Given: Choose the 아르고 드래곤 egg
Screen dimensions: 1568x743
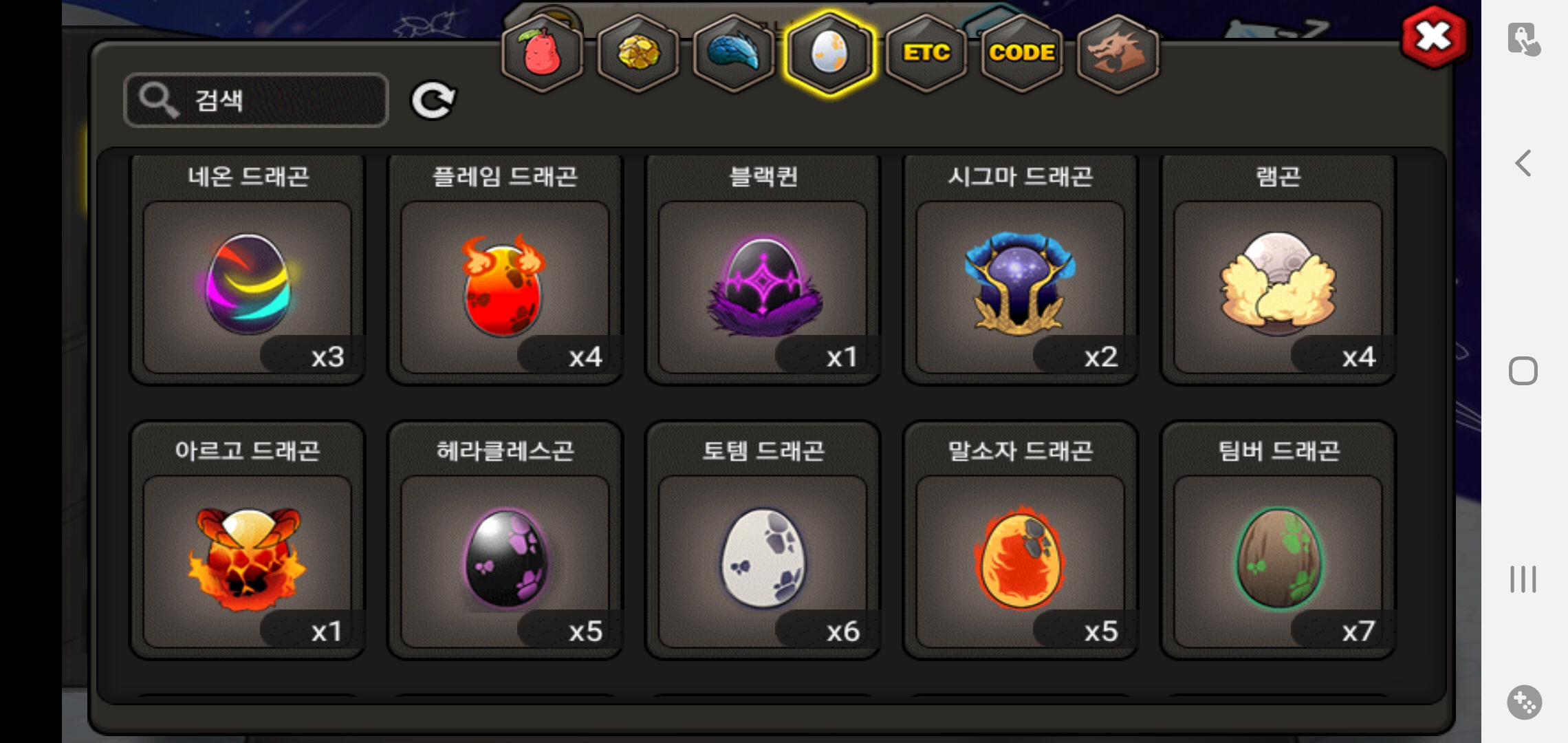Looking at the screenshot, I should point(248,541).
